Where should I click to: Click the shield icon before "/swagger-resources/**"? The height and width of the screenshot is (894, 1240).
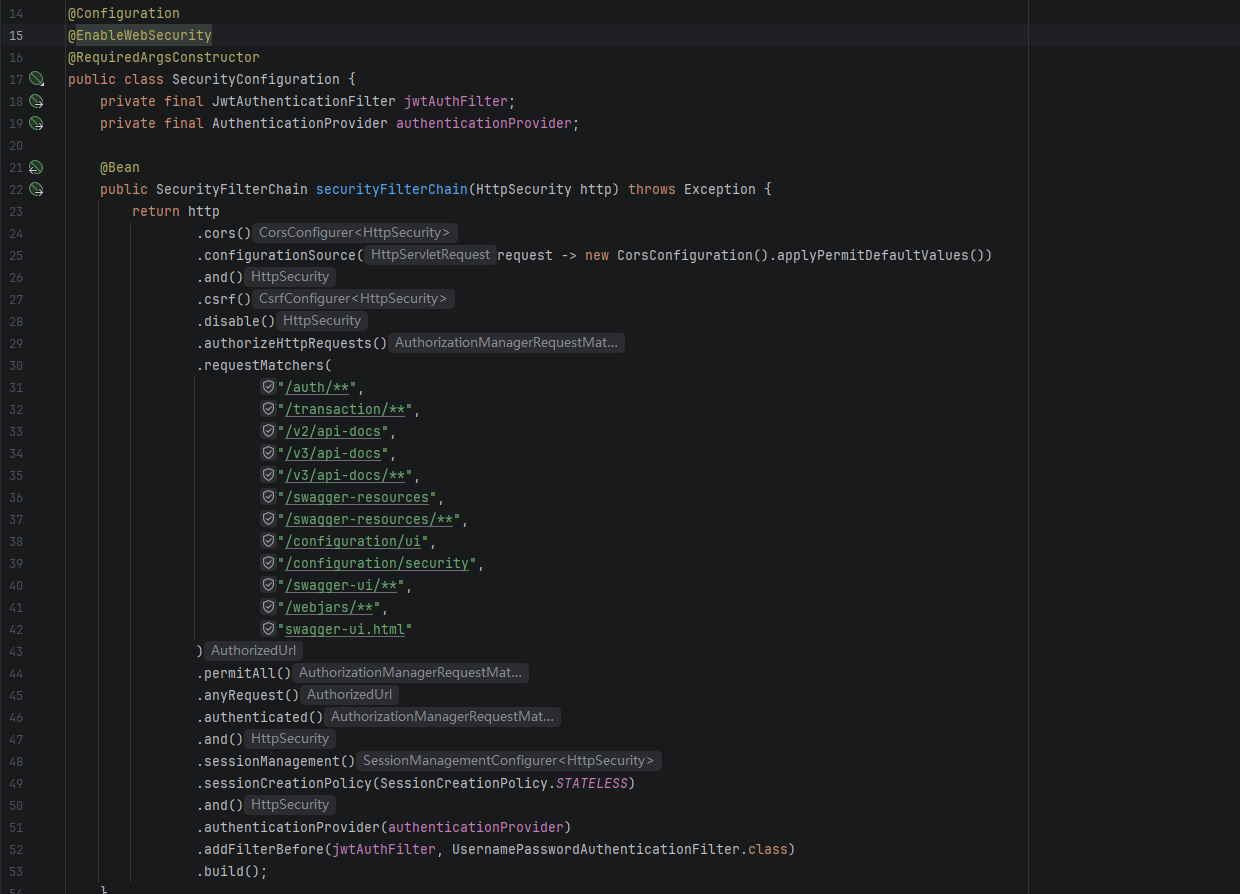coord(268,519)
